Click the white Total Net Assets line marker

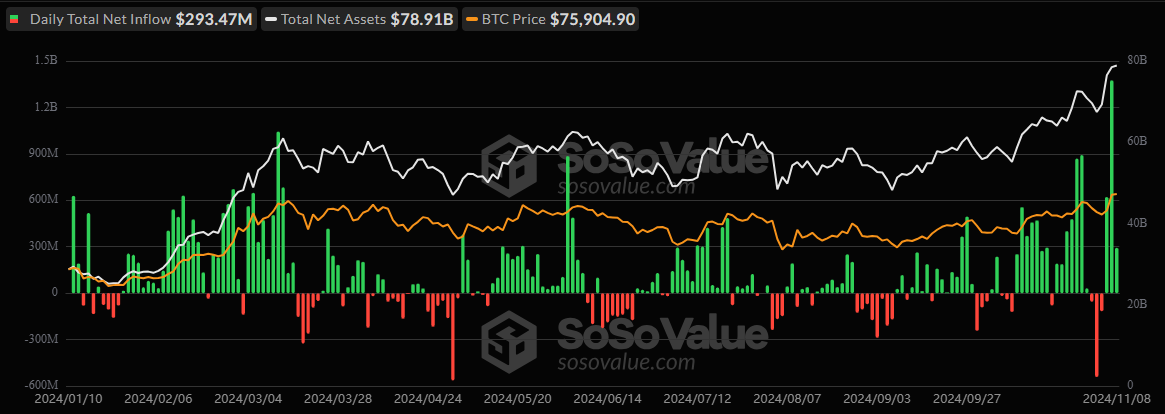click(x=269, y=20)
